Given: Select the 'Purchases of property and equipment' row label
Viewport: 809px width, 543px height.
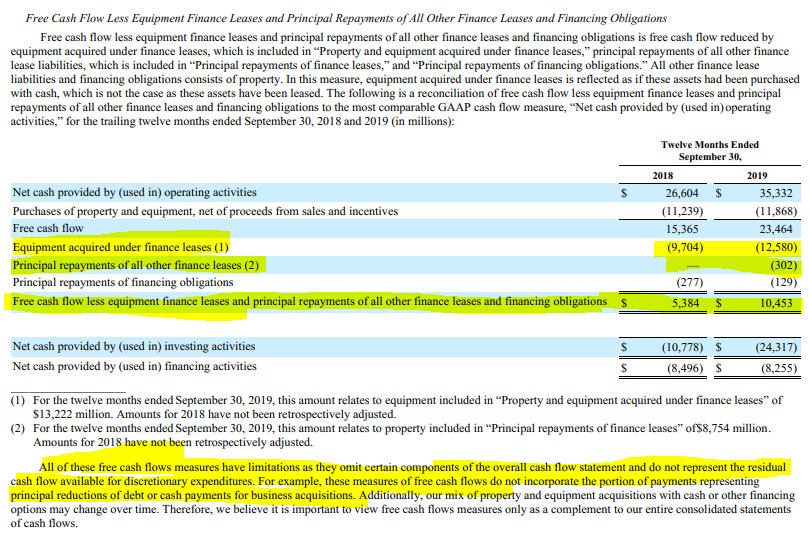Looking at the screenshot, I should point(205,211).
